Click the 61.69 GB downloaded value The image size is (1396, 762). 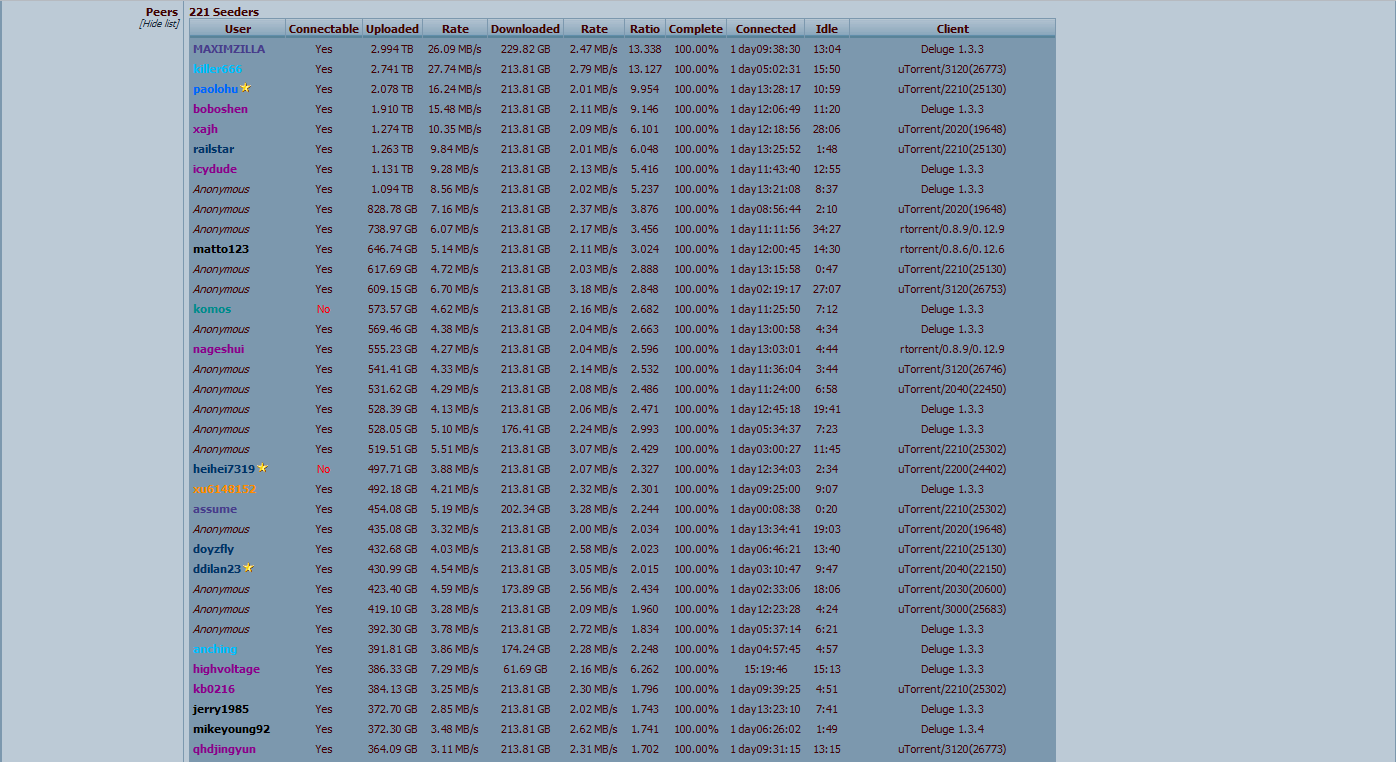(525, 669)
